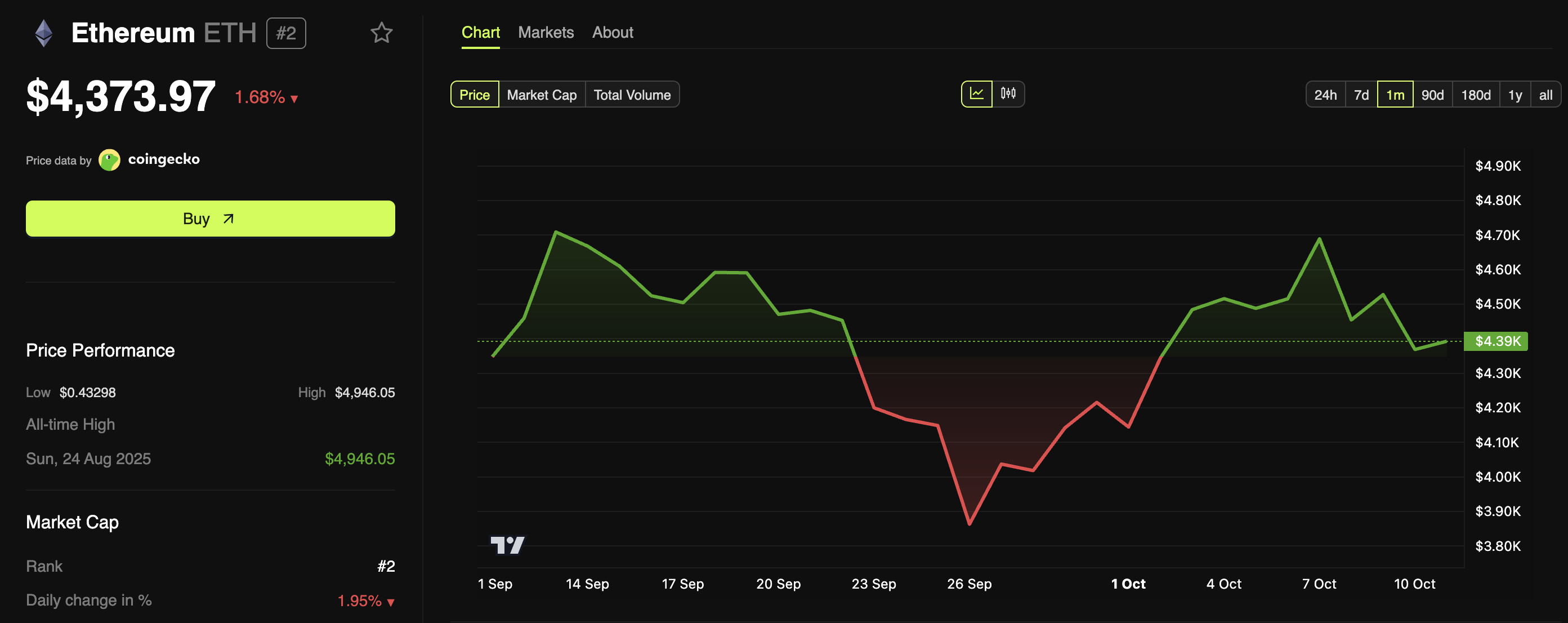This screenshot has width=1568, height=623.
Task: Select the Market Cap data toggle
Action: [x=541, y=95]
